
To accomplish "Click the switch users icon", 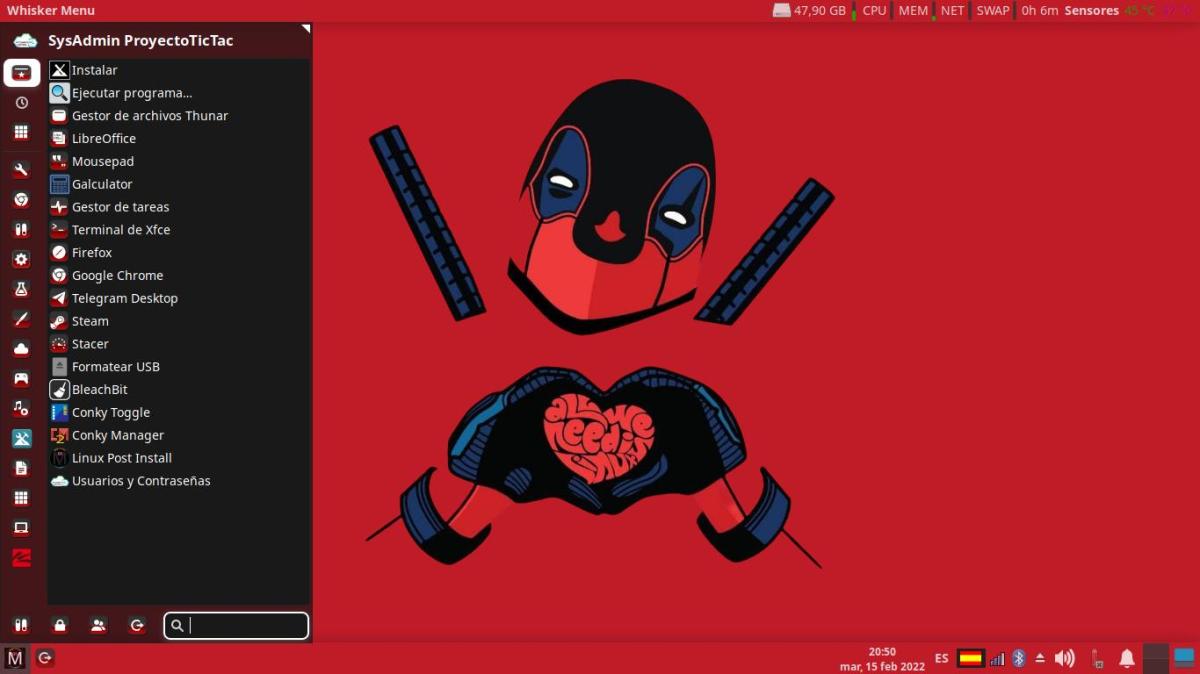I will point(98,626).
